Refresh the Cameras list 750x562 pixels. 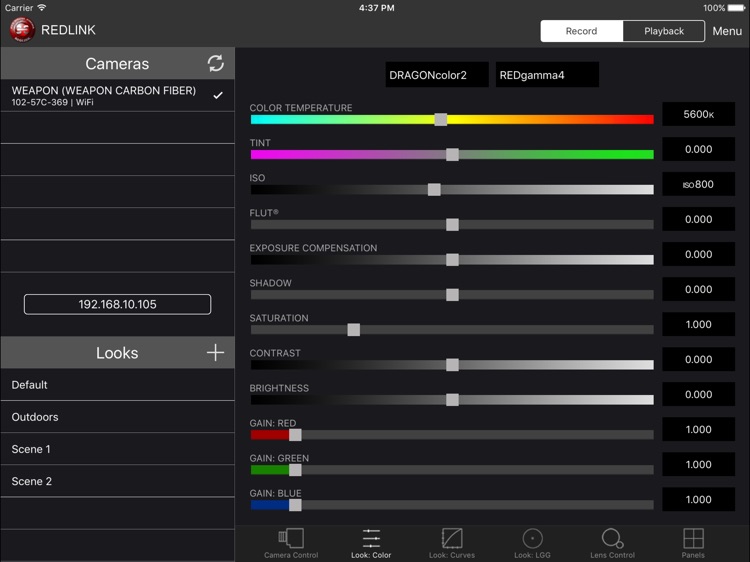pyautogui.click(x=215, y=64)
